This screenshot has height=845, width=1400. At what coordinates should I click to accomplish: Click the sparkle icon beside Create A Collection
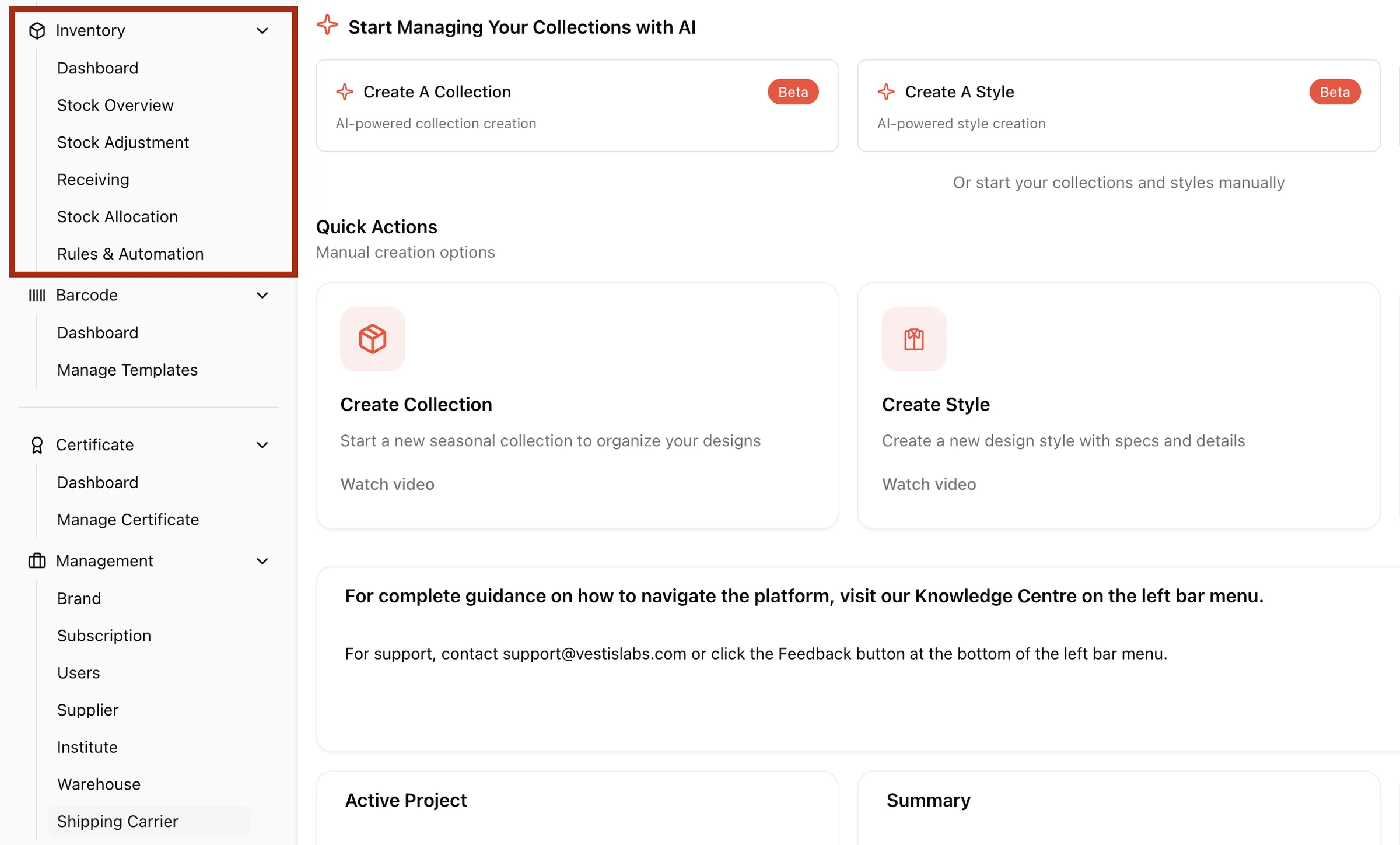click(x=345, y=92)
